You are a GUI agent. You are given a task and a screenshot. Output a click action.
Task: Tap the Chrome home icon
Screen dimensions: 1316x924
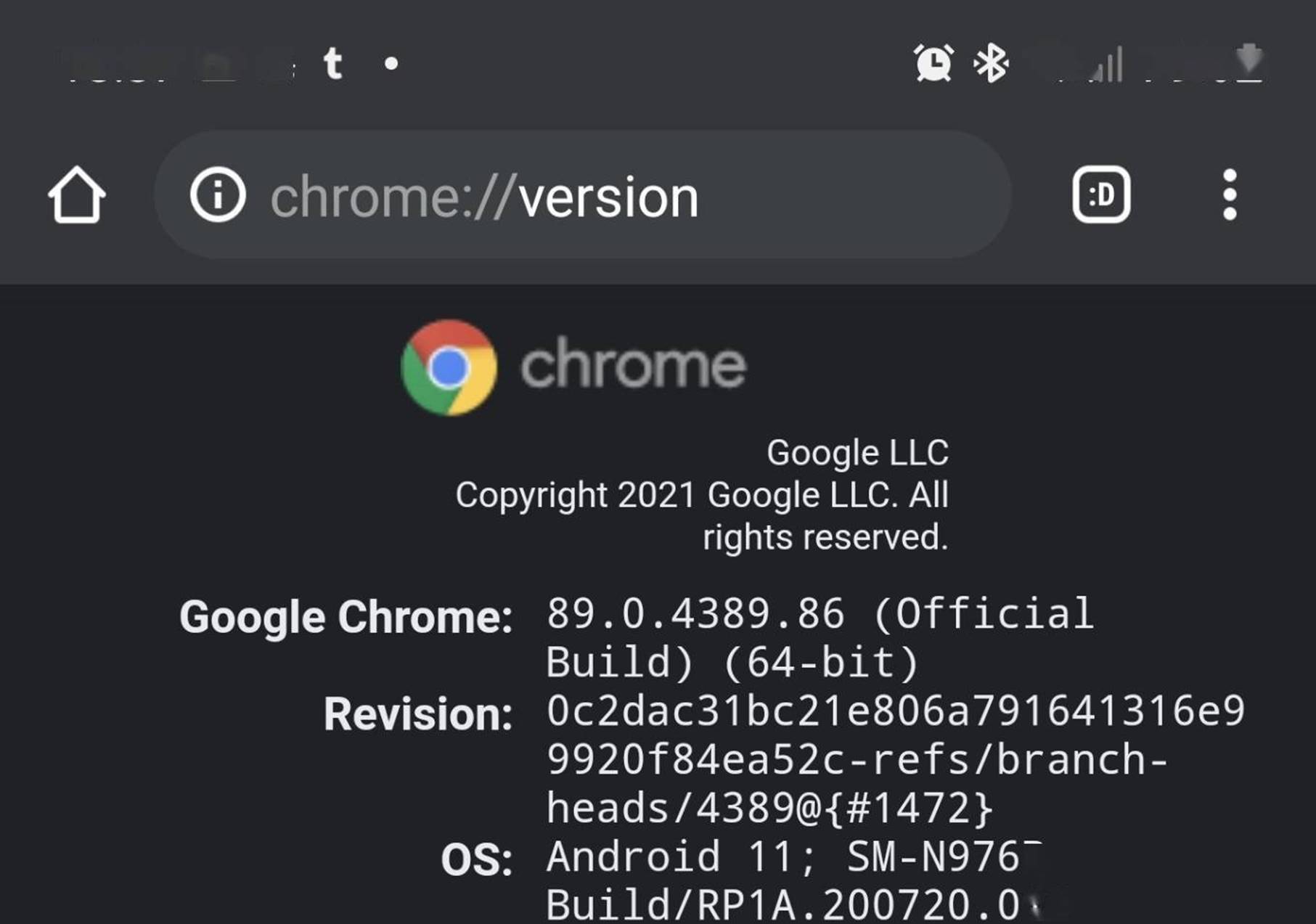76,195
